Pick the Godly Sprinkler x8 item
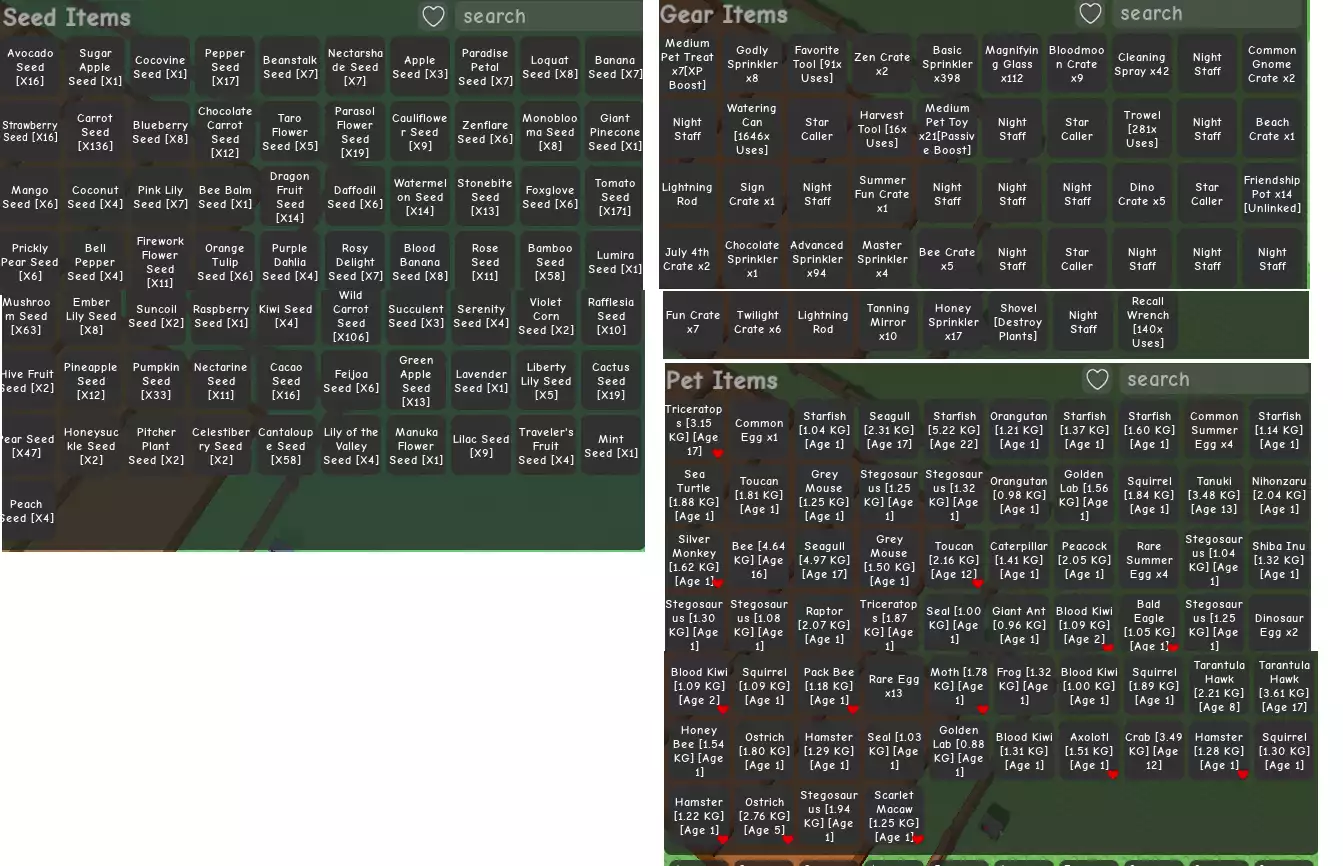 tap(752, 64)
